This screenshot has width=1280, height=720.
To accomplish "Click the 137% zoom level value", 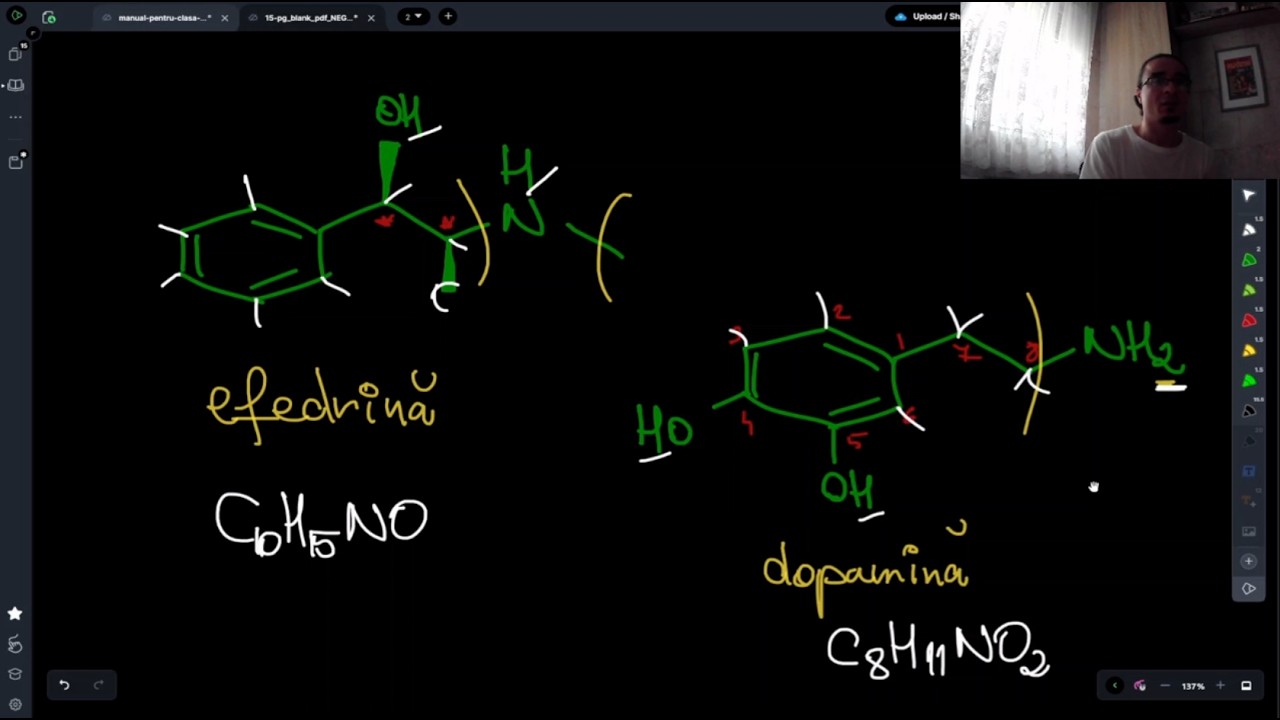I will [1192, 686].
